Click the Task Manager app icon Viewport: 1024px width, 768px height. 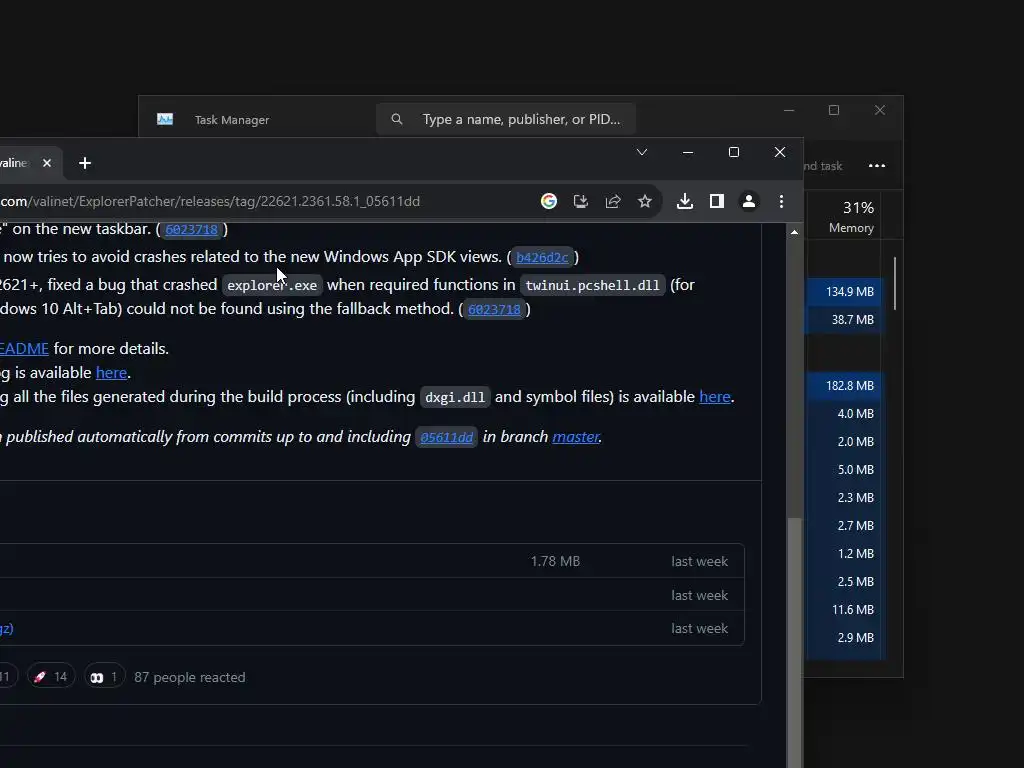click(165, 120)
